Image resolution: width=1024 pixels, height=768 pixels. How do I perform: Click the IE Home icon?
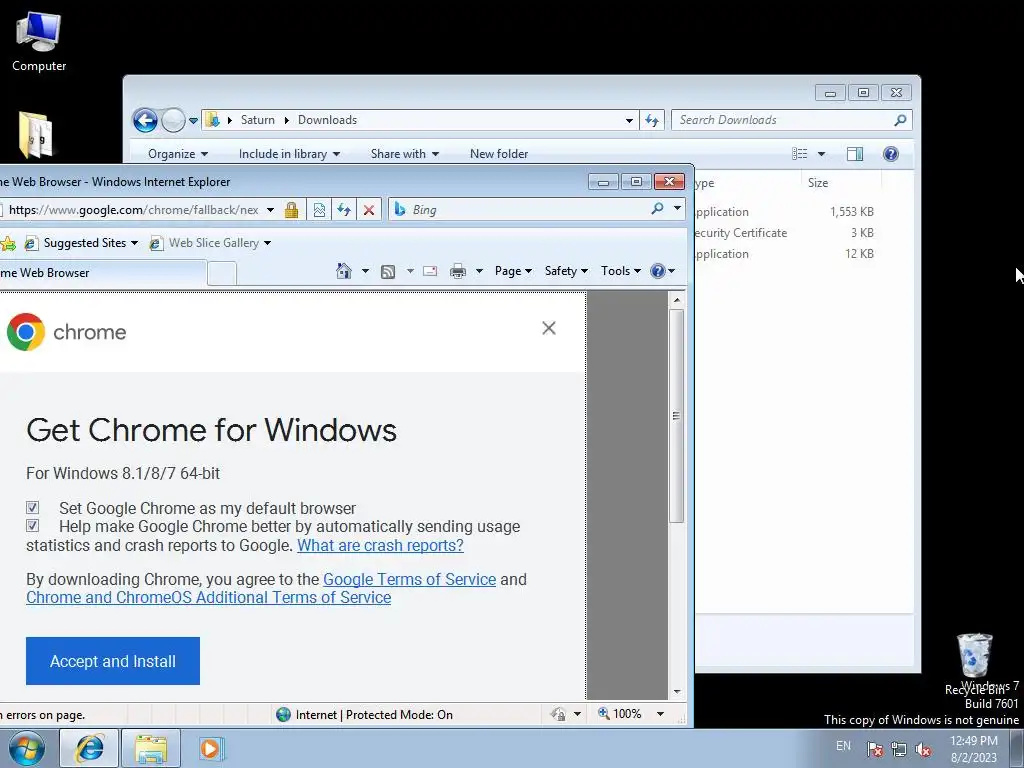344,271
